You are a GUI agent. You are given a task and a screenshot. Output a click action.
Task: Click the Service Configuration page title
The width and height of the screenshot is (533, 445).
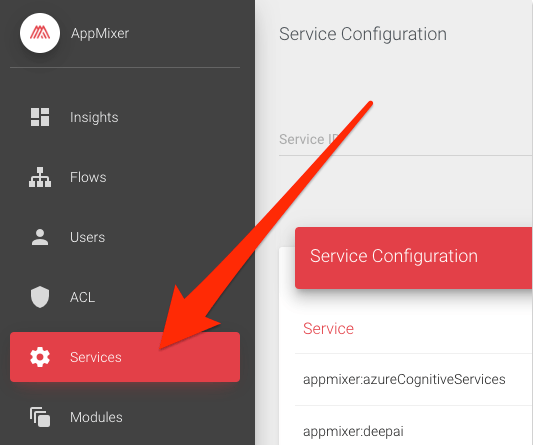tap(363, 34)
